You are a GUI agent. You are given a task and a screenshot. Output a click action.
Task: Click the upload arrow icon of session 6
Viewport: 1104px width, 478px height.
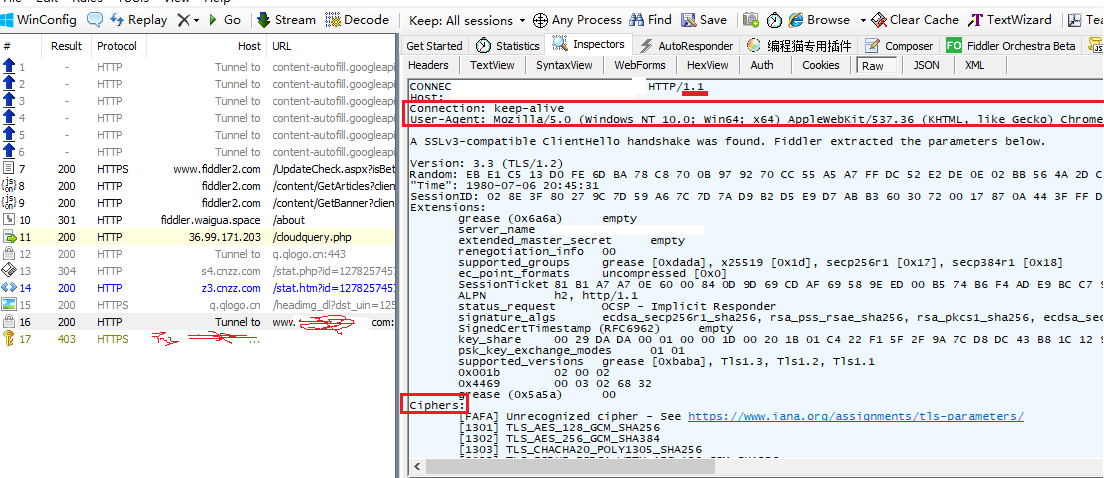[9, 151]
